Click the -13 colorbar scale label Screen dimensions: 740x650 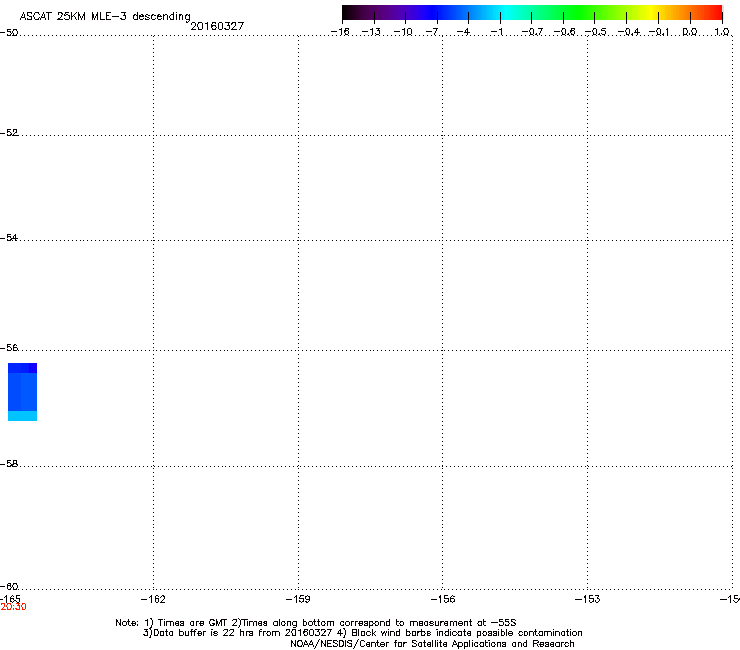tap(371, 32)
